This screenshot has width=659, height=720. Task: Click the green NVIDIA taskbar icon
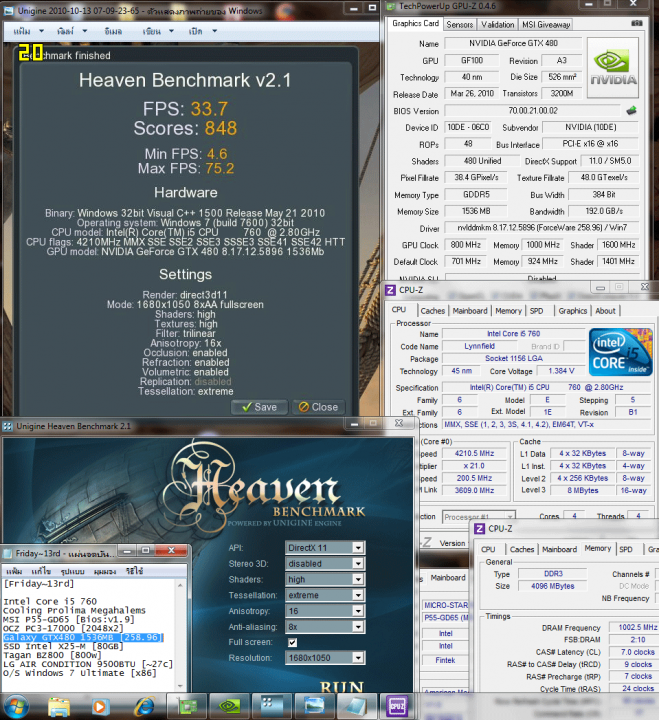(x=230, y=706)
